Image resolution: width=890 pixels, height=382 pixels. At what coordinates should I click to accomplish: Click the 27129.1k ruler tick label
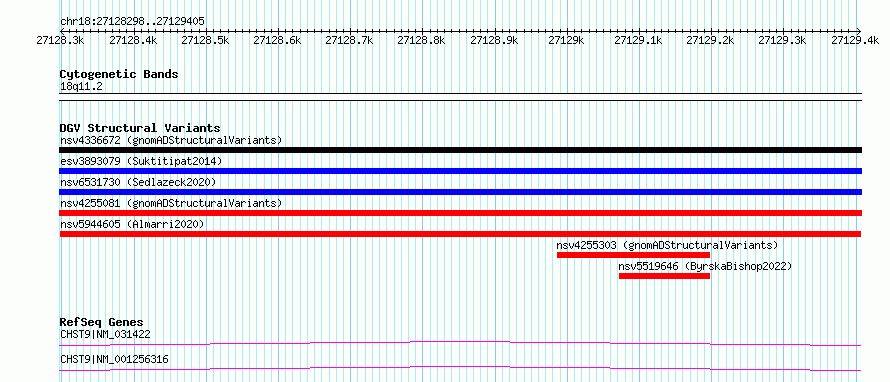(638, 40)
